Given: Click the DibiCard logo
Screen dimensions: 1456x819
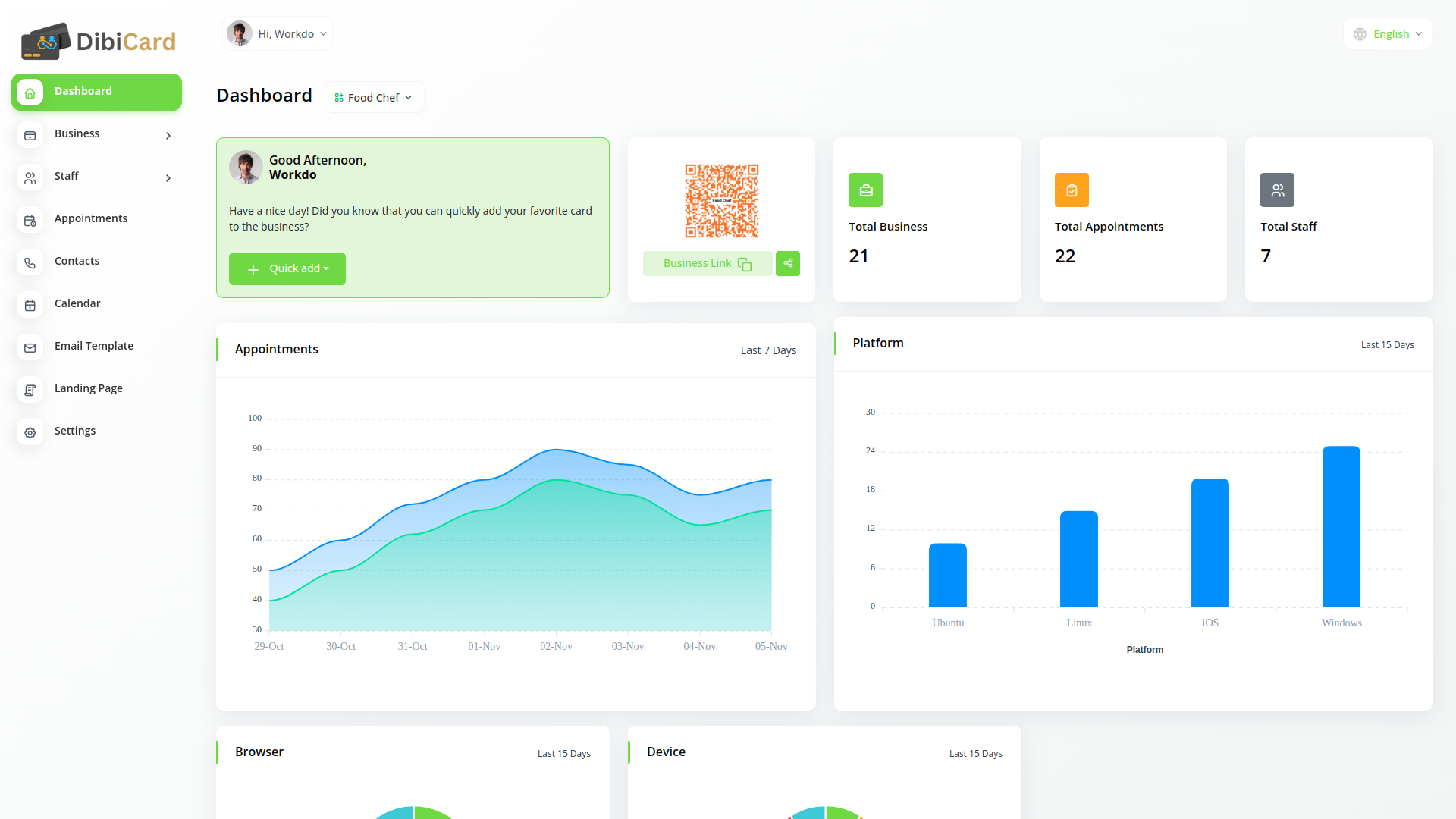Looking at the screenshot, I should [x=99, y=41].
